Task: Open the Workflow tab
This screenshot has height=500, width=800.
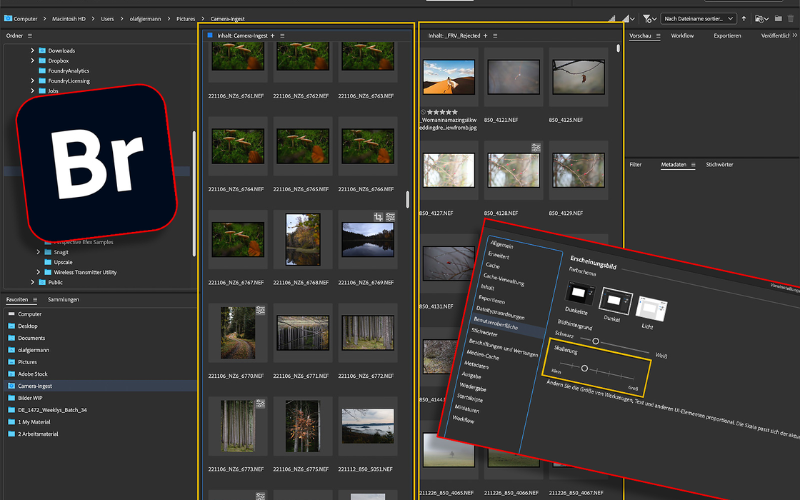Action: pyautogui.click(x=682, y=35)
